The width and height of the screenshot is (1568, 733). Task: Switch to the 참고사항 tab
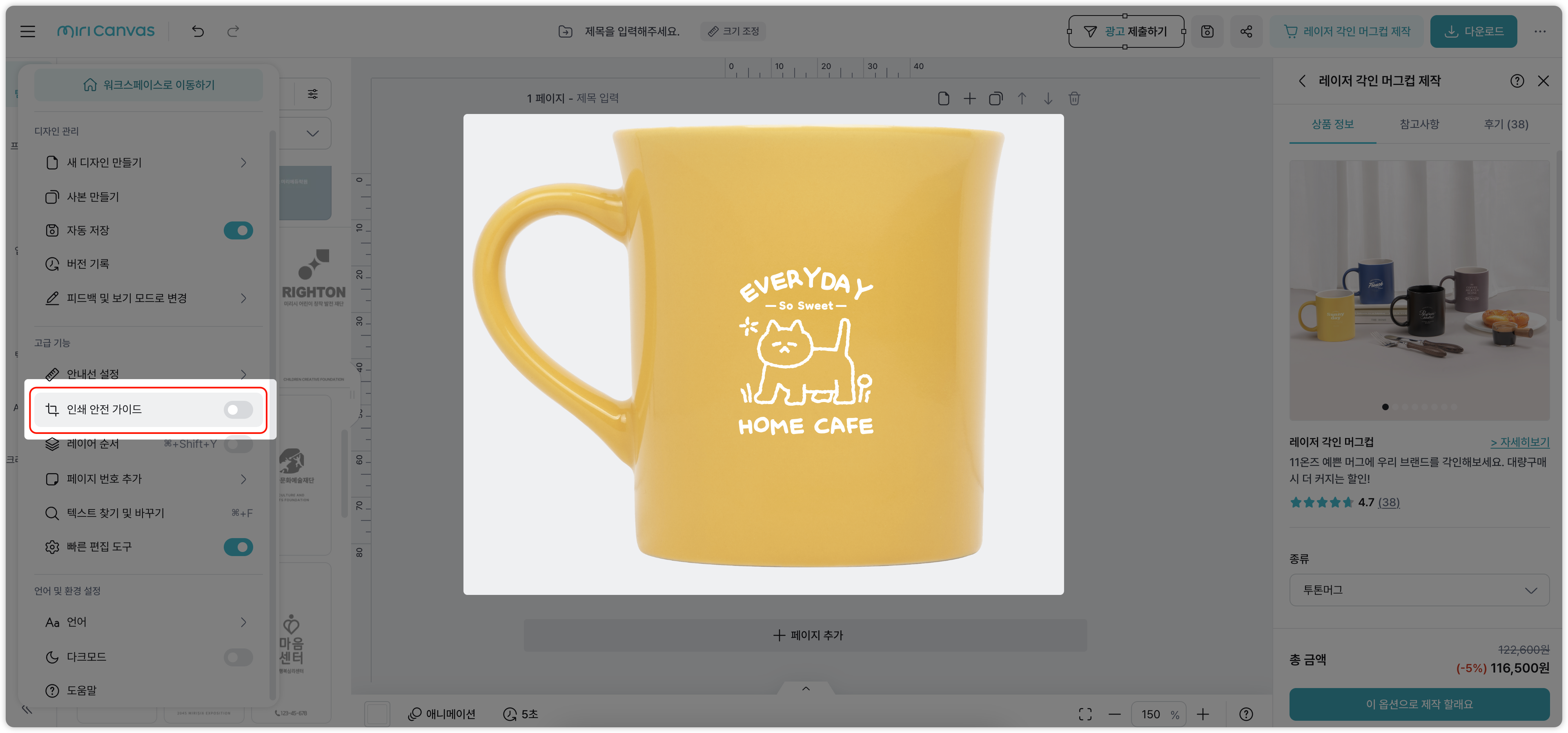(1419, 124)
